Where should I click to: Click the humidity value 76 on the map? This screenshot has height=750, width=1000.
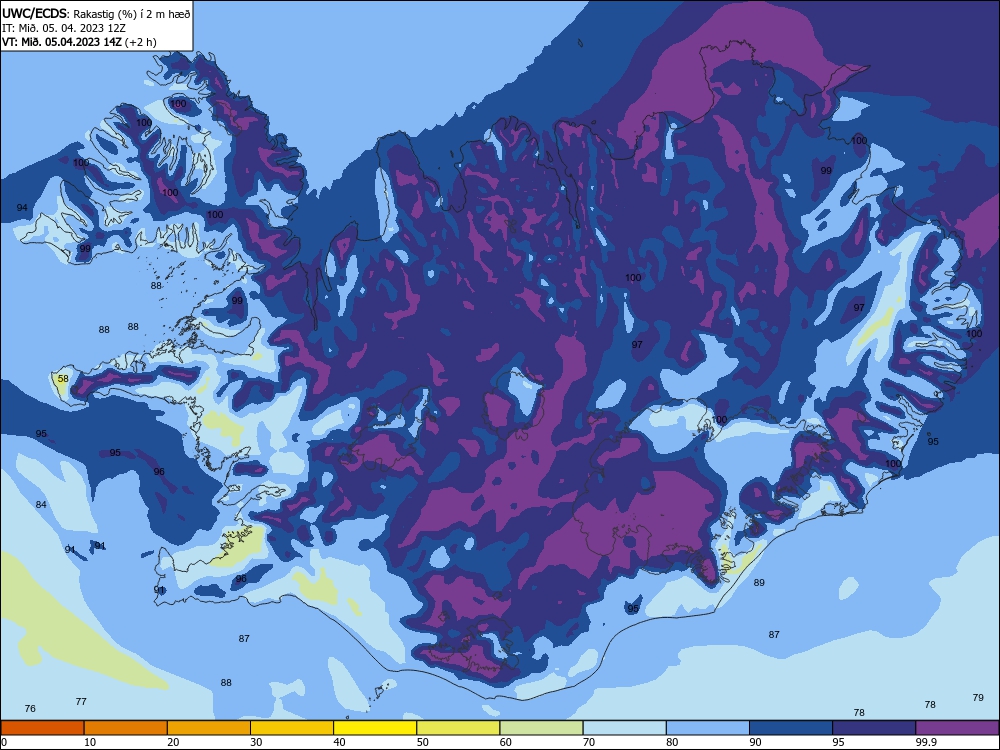30,709
